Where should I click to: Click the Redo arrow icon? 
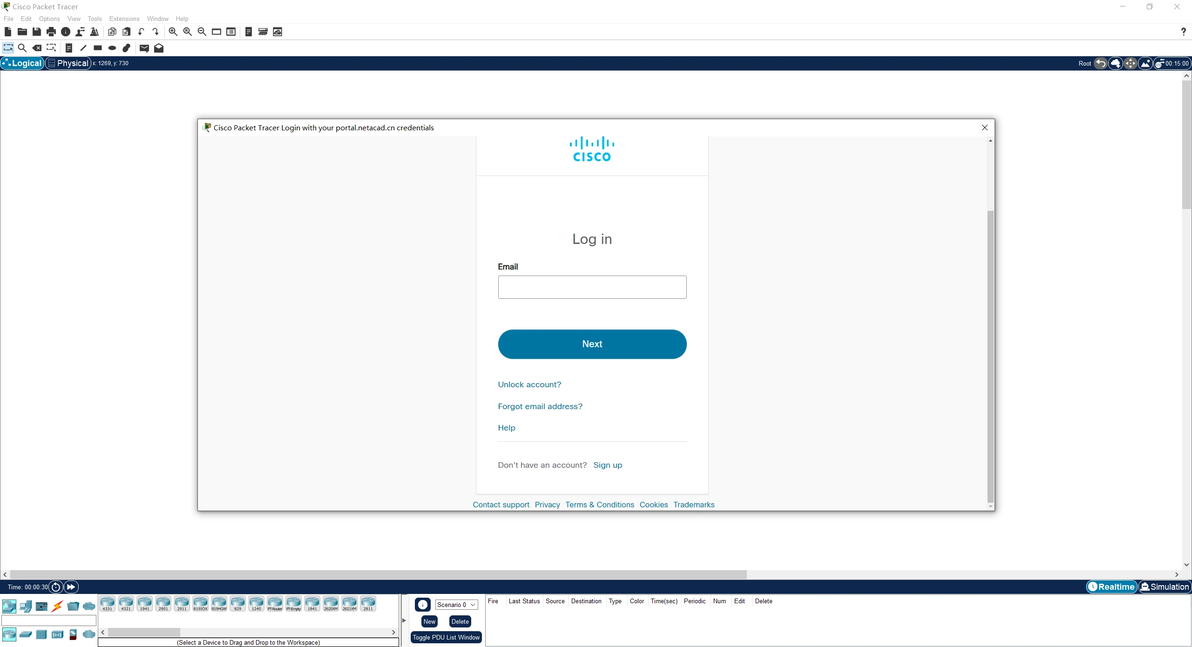pyautogui.click(x=155, y=32)
